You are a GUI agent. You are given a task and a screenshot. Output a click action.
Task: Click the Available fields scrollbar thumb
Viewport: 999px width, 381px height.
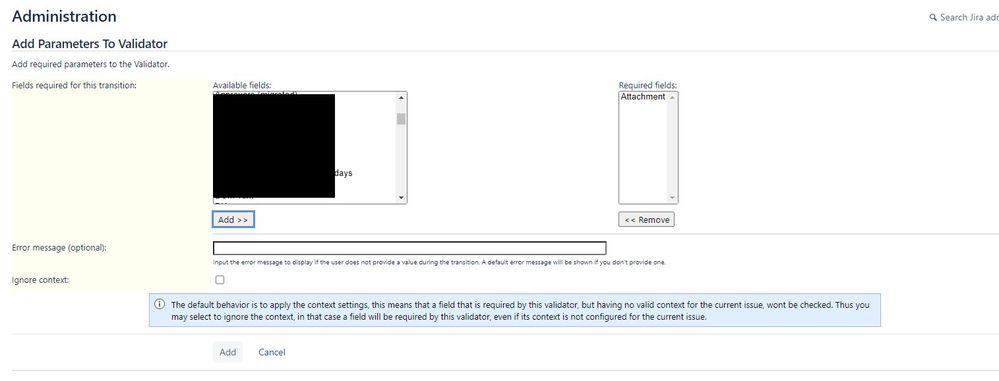click(401, 119)
